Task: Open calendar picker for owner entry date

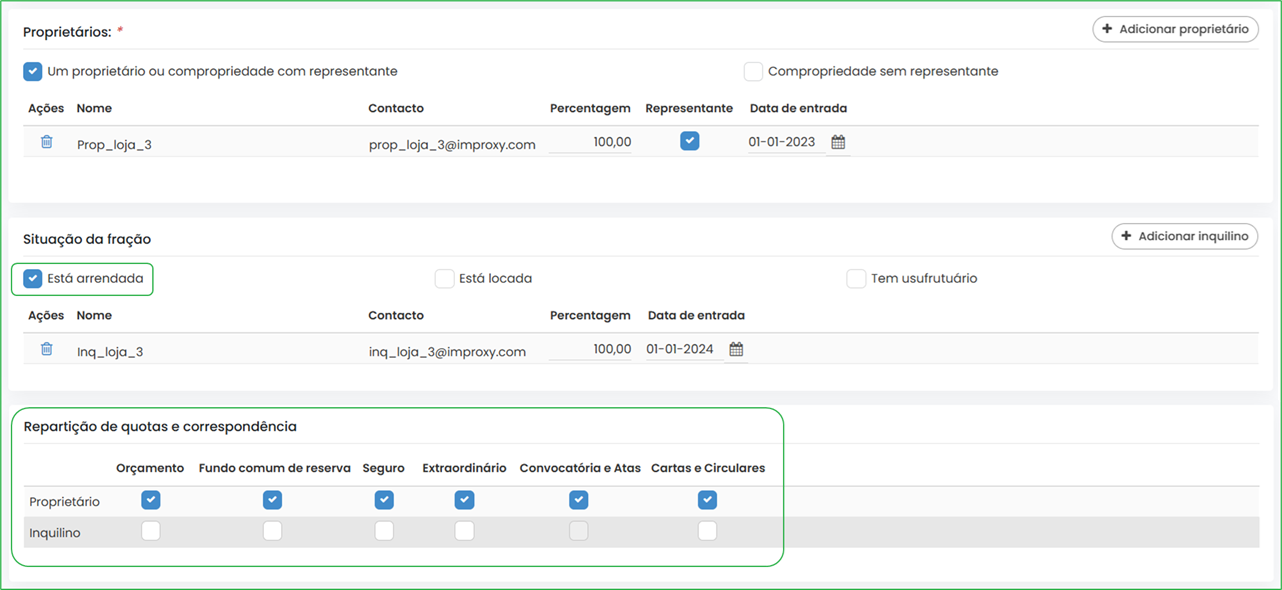Action: (x=838, y=142)
